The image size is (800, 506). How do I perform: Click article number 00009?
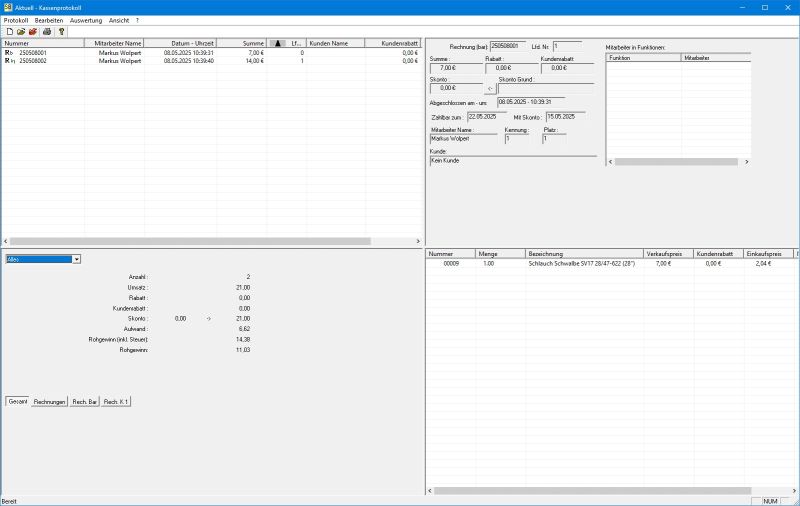coord(451,264)
